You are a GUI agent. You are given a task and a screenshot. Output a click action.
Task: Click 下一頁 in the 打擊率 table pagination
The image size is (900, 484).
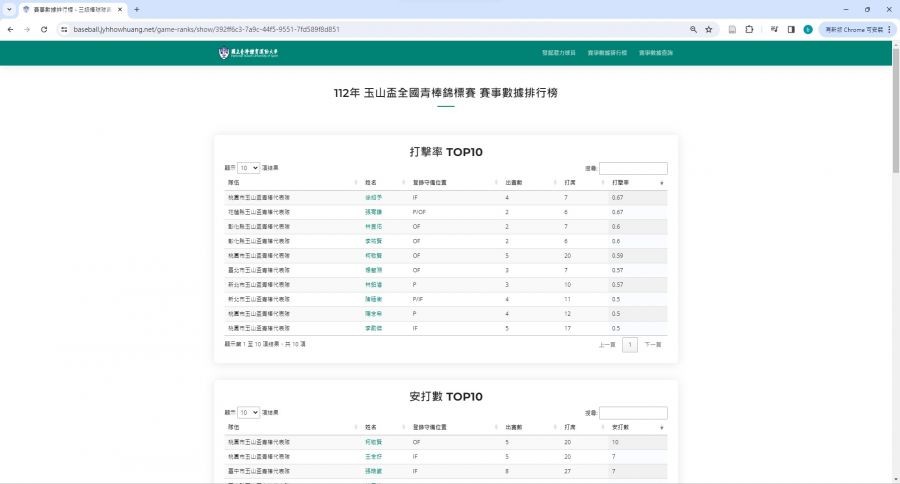pyautogui.click(x=653, y=344)
